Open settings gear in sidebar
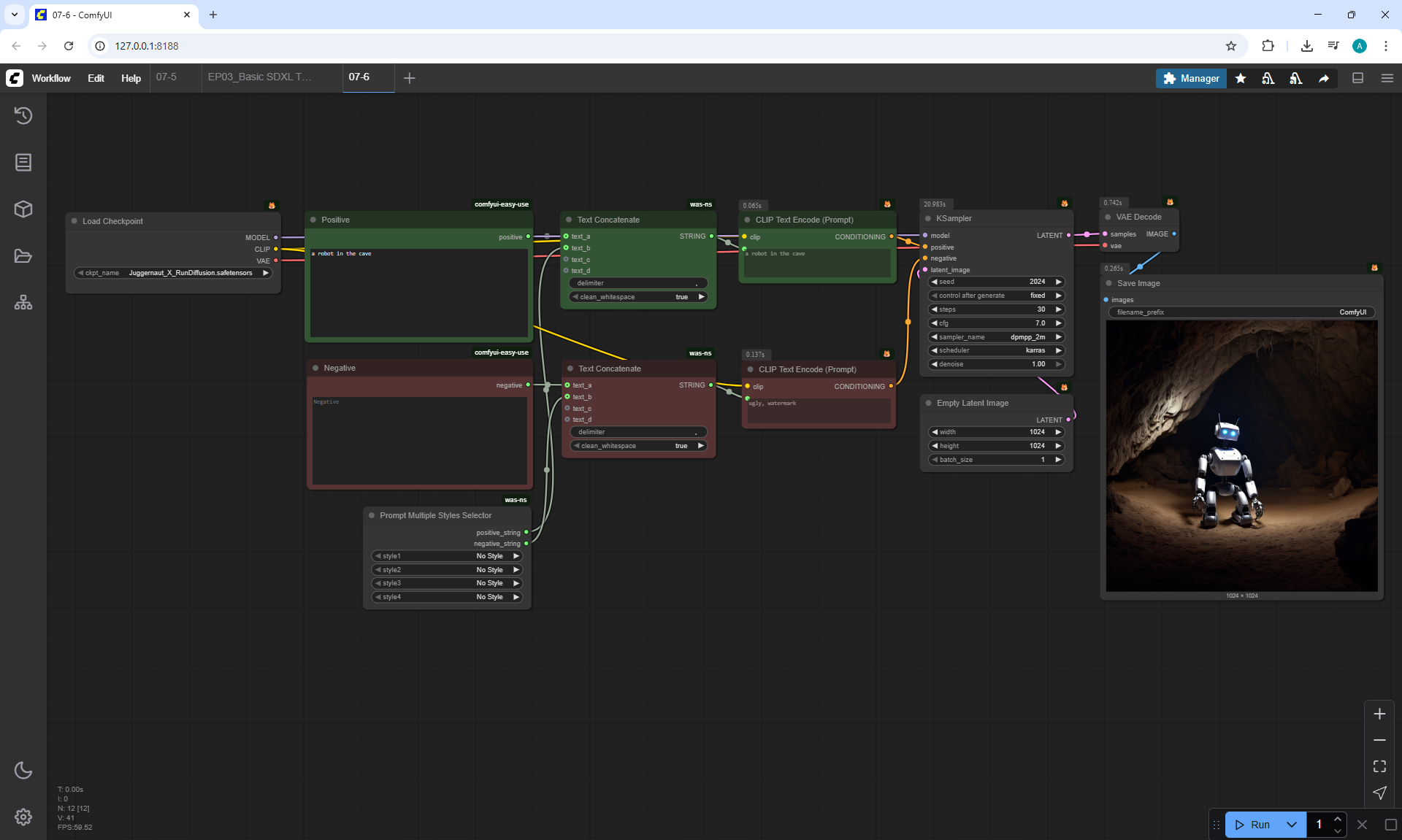 [23, 817]
